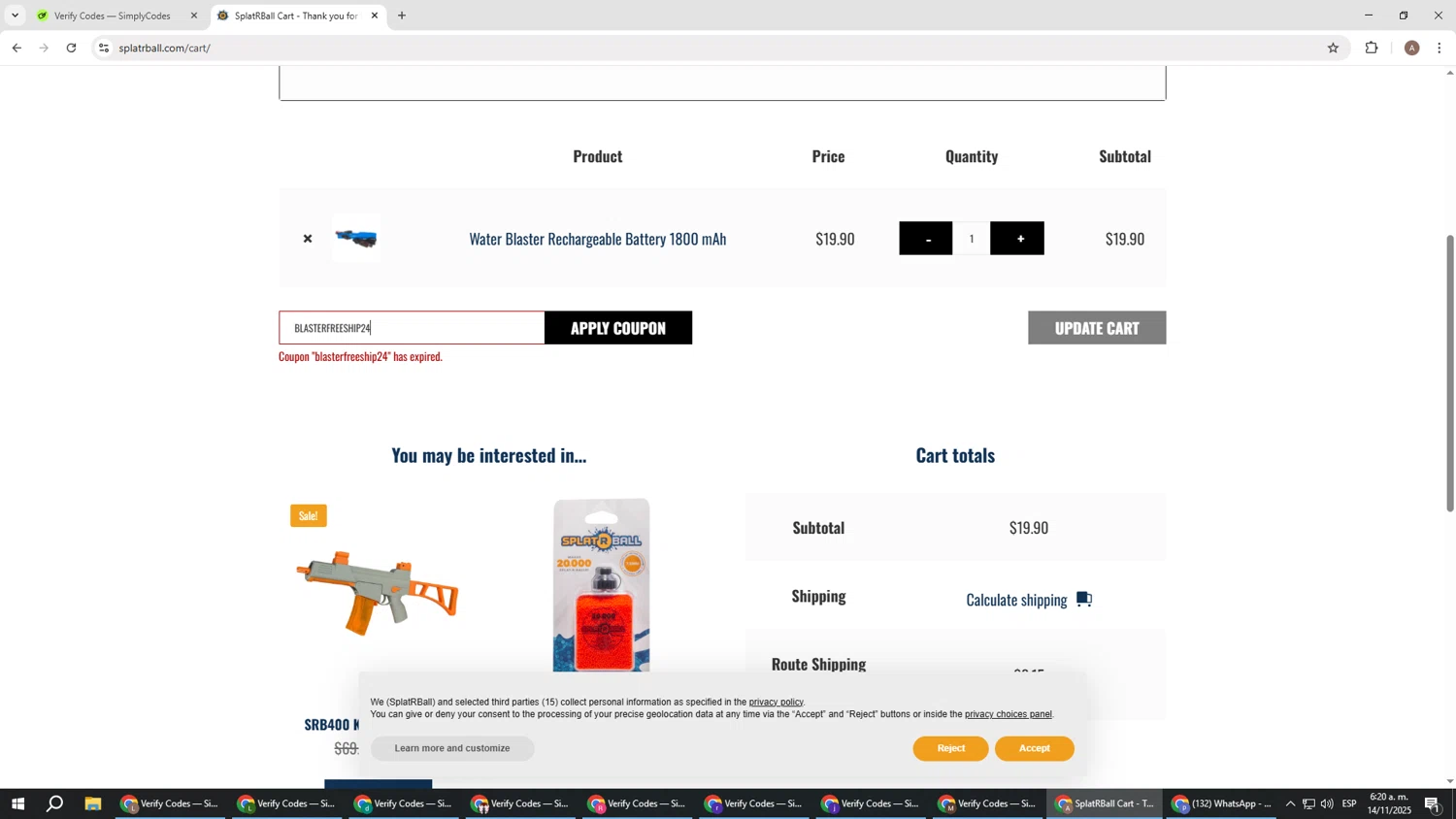View the SplatRBall ammo bottle product
1456x819 pixels.
pos(601,585)
